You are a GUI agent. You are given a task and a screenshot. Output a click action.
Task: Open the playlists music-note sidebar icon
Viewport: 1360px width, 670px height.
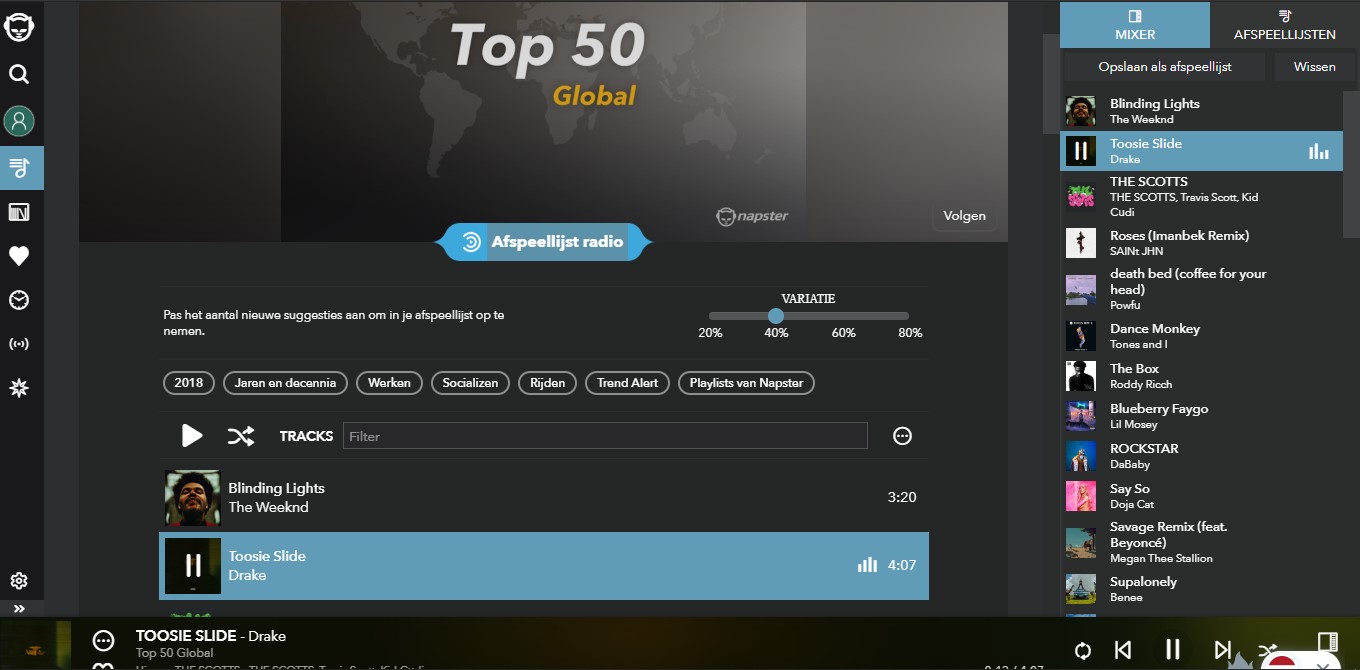(x=19, y=167)
